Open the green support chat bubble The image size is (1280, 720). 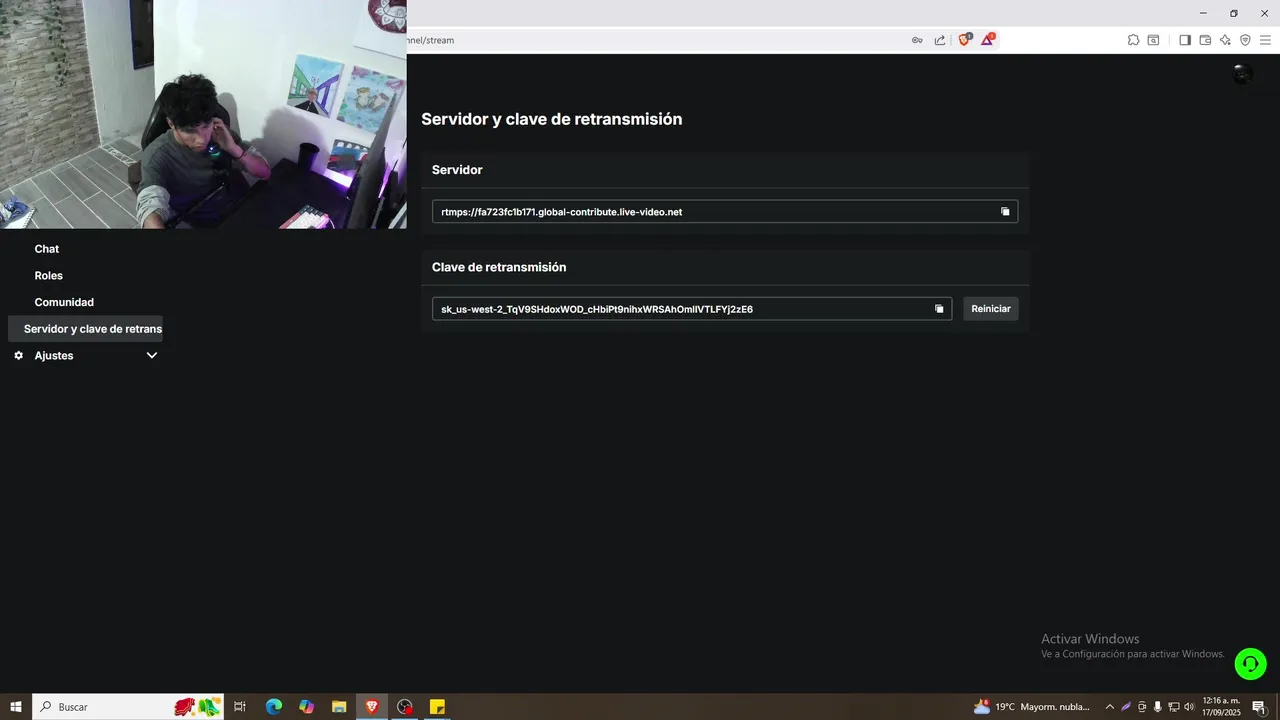1250,664
